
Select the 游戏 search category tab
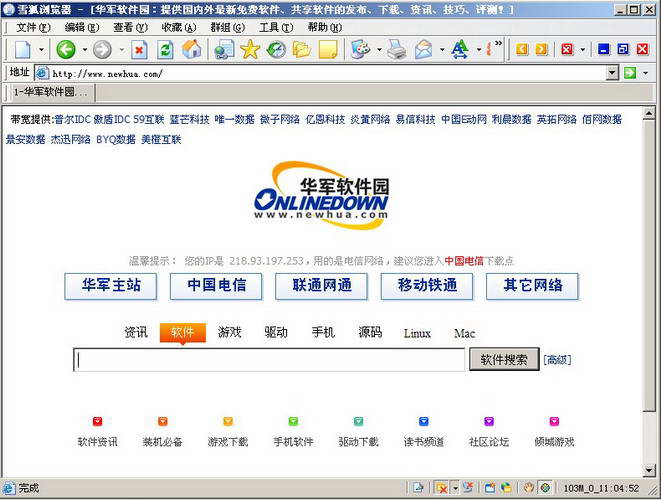point(229,333)
